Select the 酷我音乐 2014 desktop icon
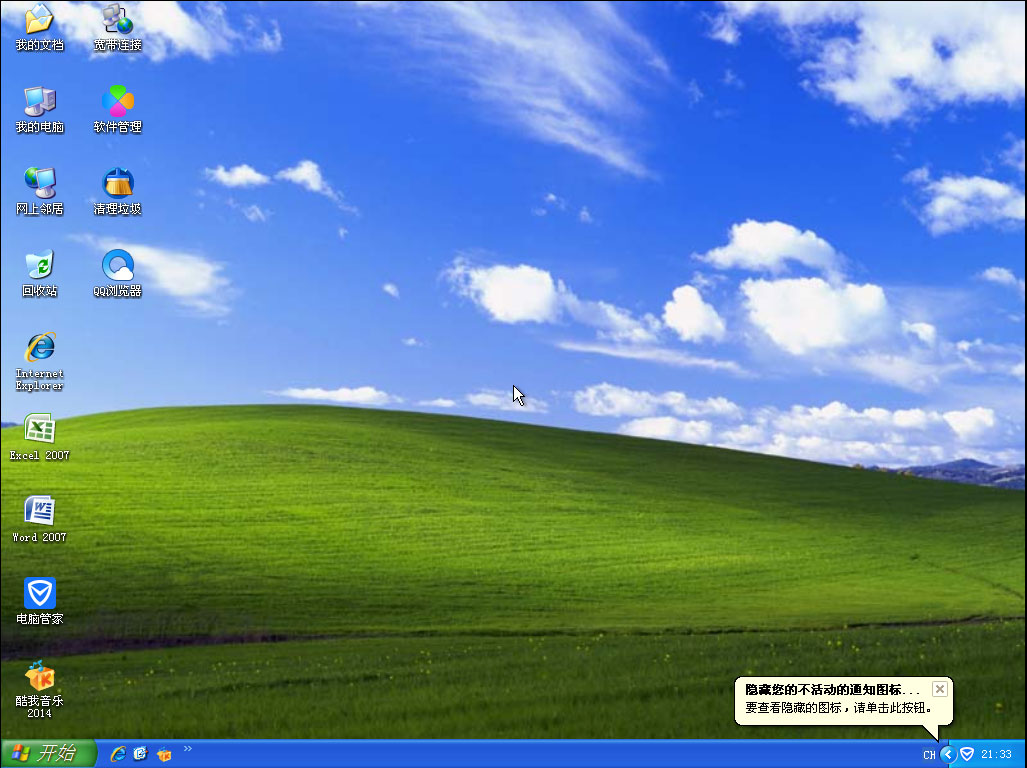Viewport: 1027px width, 768px height. click(x=39, y=689)
